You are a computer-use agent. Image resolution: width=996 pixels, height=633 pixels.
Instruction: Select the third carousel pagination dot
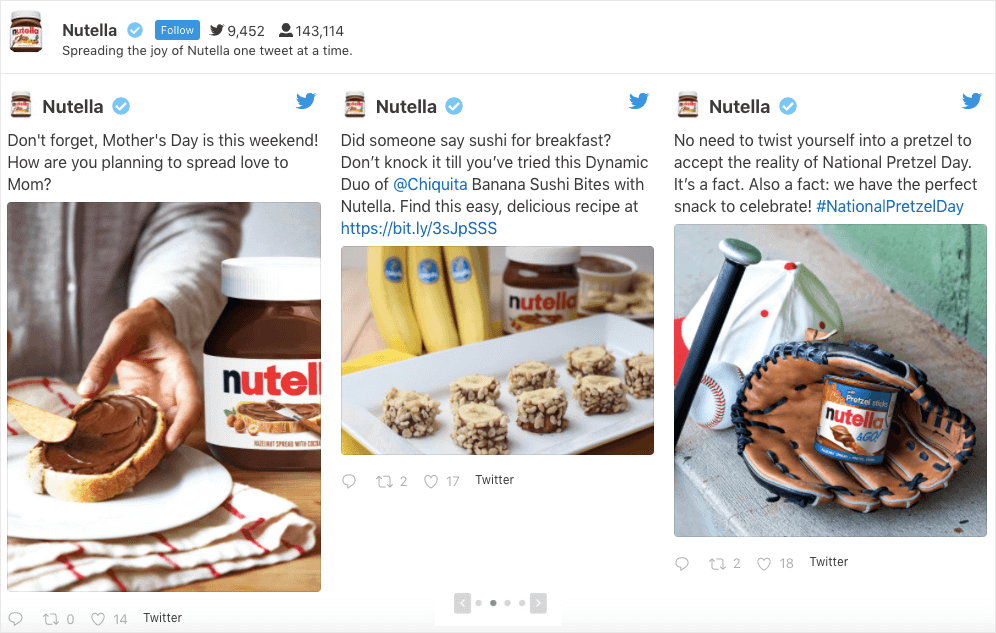click(x=508, y=603)
